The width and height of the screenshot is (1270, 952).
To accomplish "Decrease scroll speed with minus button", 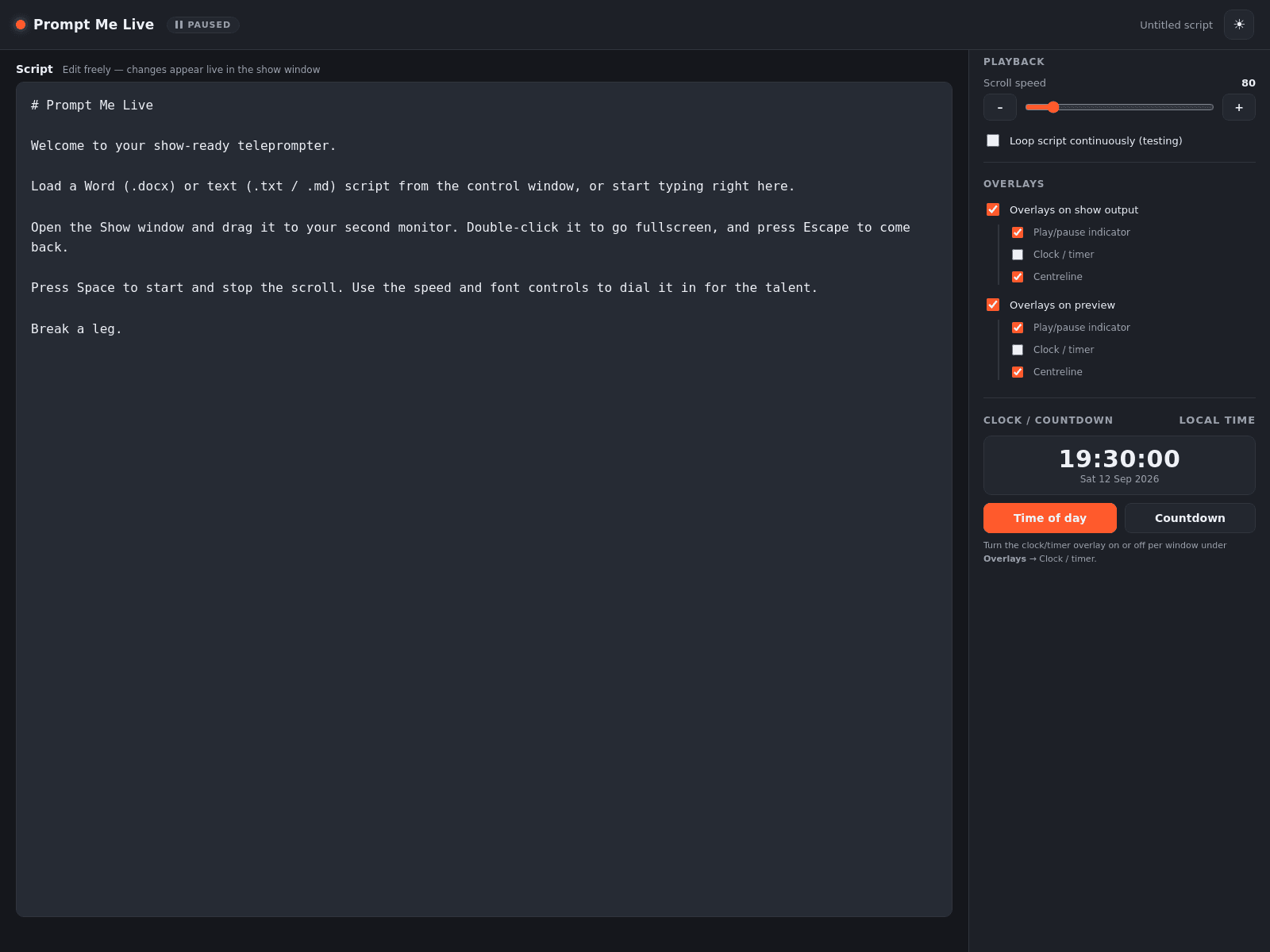I will 1000,107.
